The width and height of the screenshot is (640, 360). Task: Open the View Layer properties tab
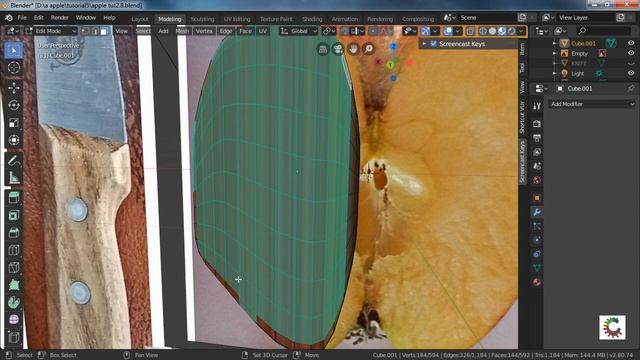pos(537,152)
